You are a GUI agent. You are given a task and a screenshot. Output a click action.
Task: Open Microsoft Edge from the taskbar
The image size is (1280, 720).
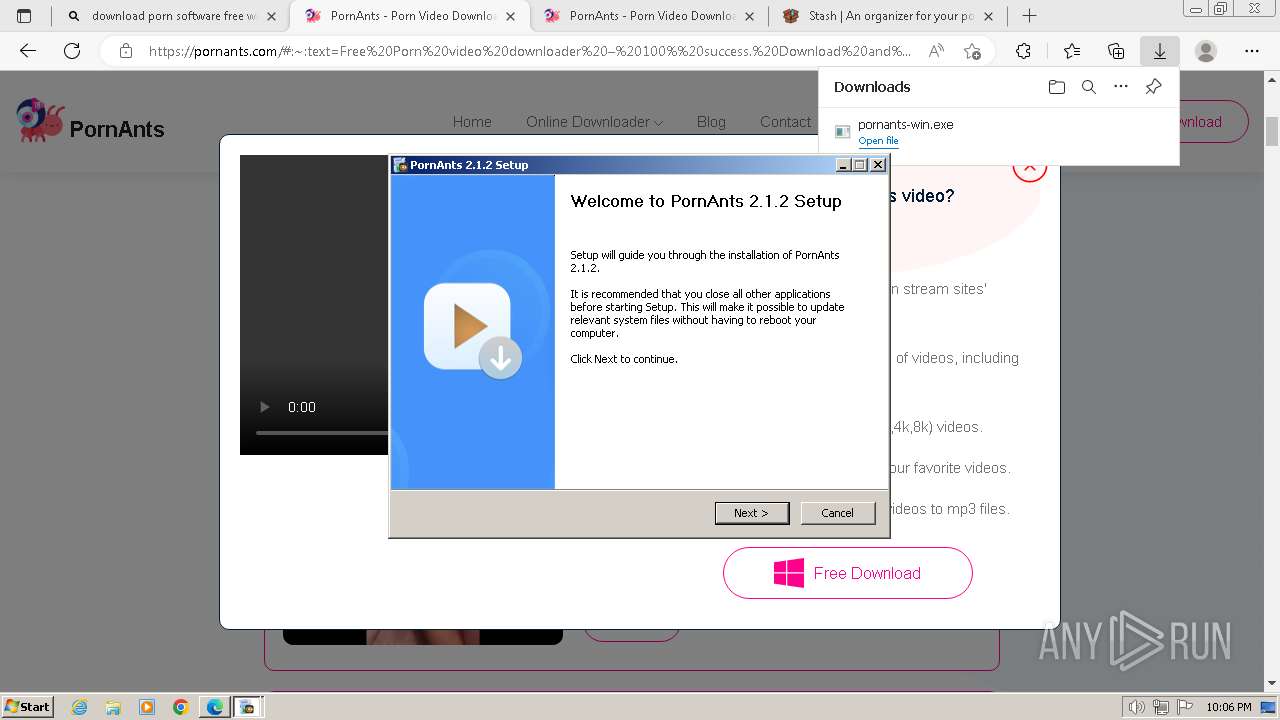[x=214, y=707]
